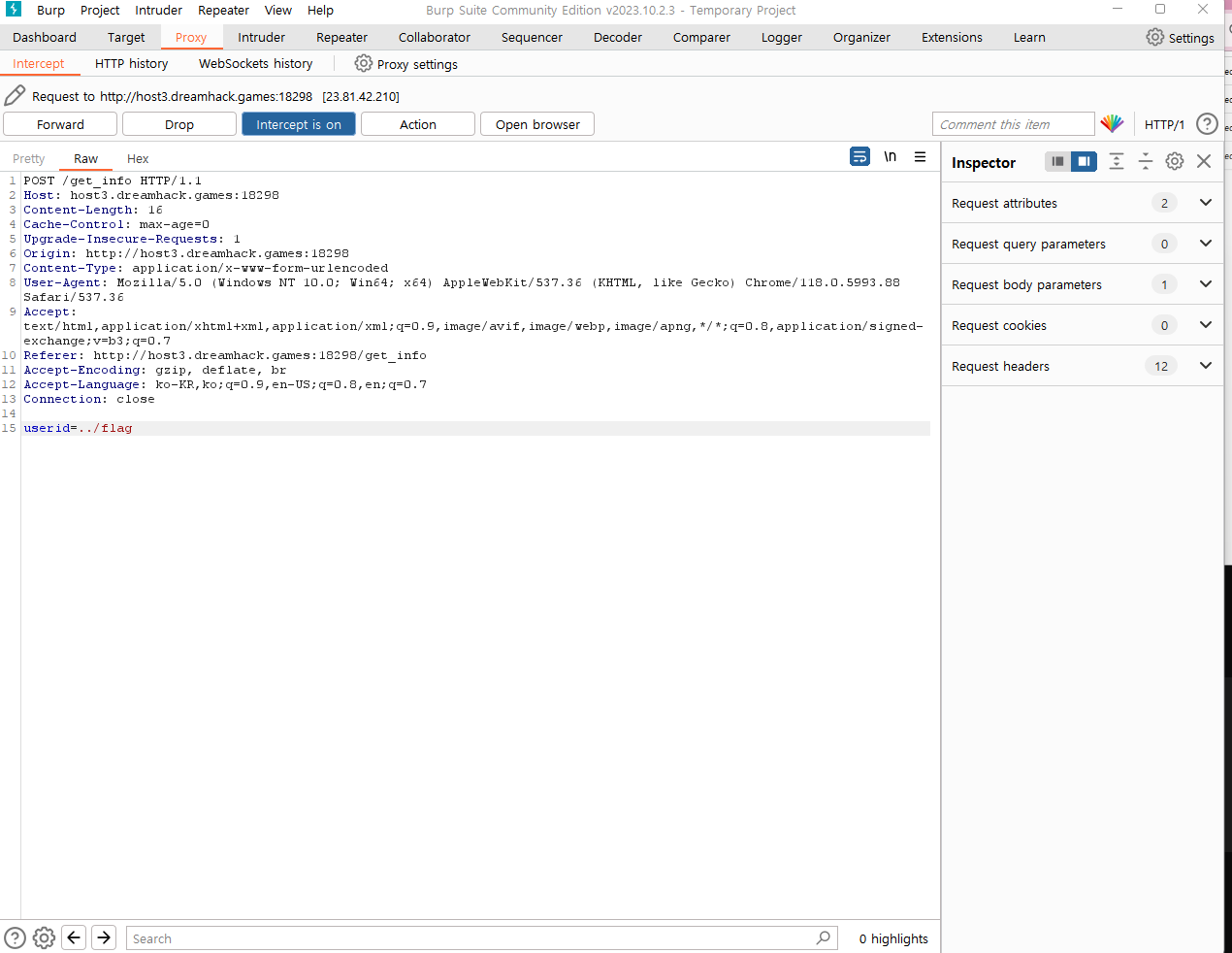The image size is (1232, 953).
Task: Open the View menu
Action: (x=278, y=10)
